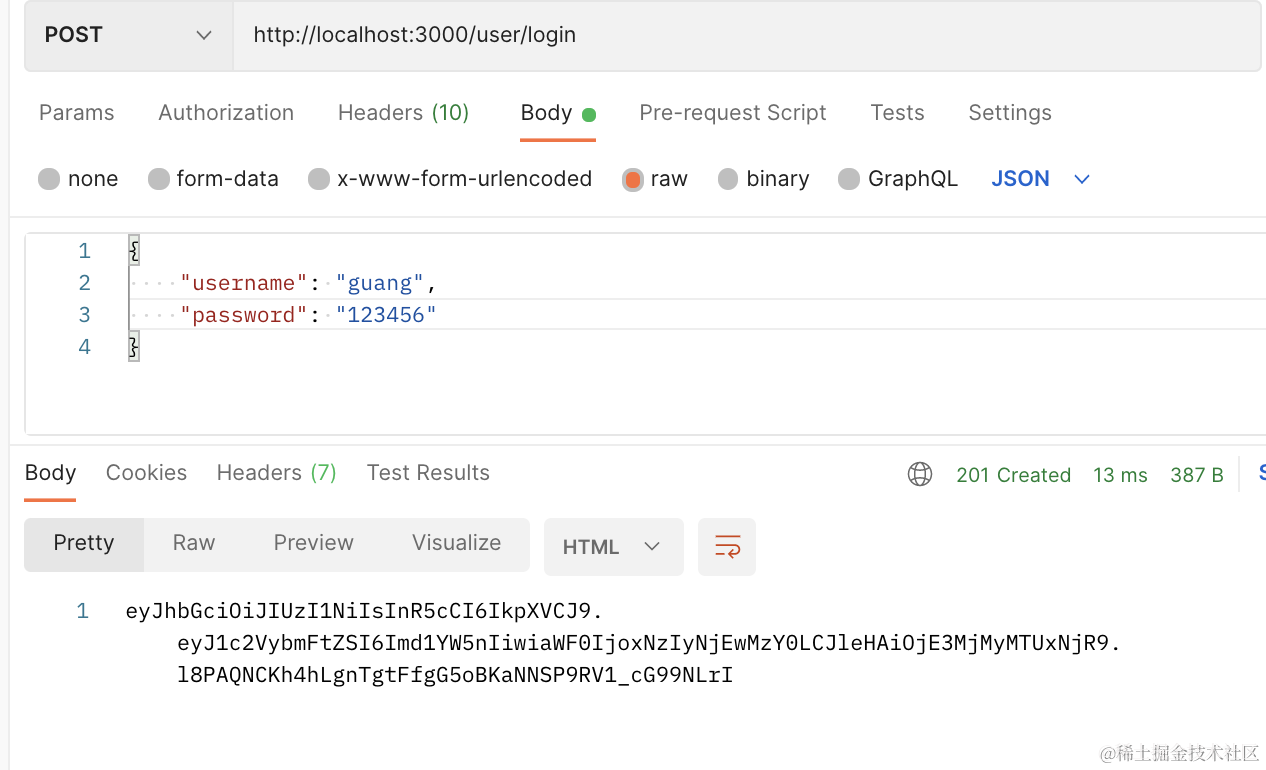The image size is (1266, 770).
Task: Open the request Headers (10) tab
Action: (x=403, y=113)
